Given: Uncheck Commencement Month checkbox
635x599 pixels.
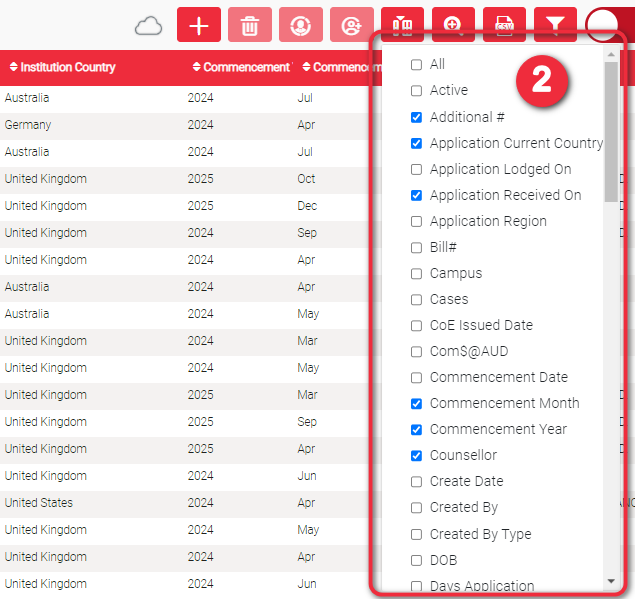Looking at the screenshot, I should [x=416, y=404].
